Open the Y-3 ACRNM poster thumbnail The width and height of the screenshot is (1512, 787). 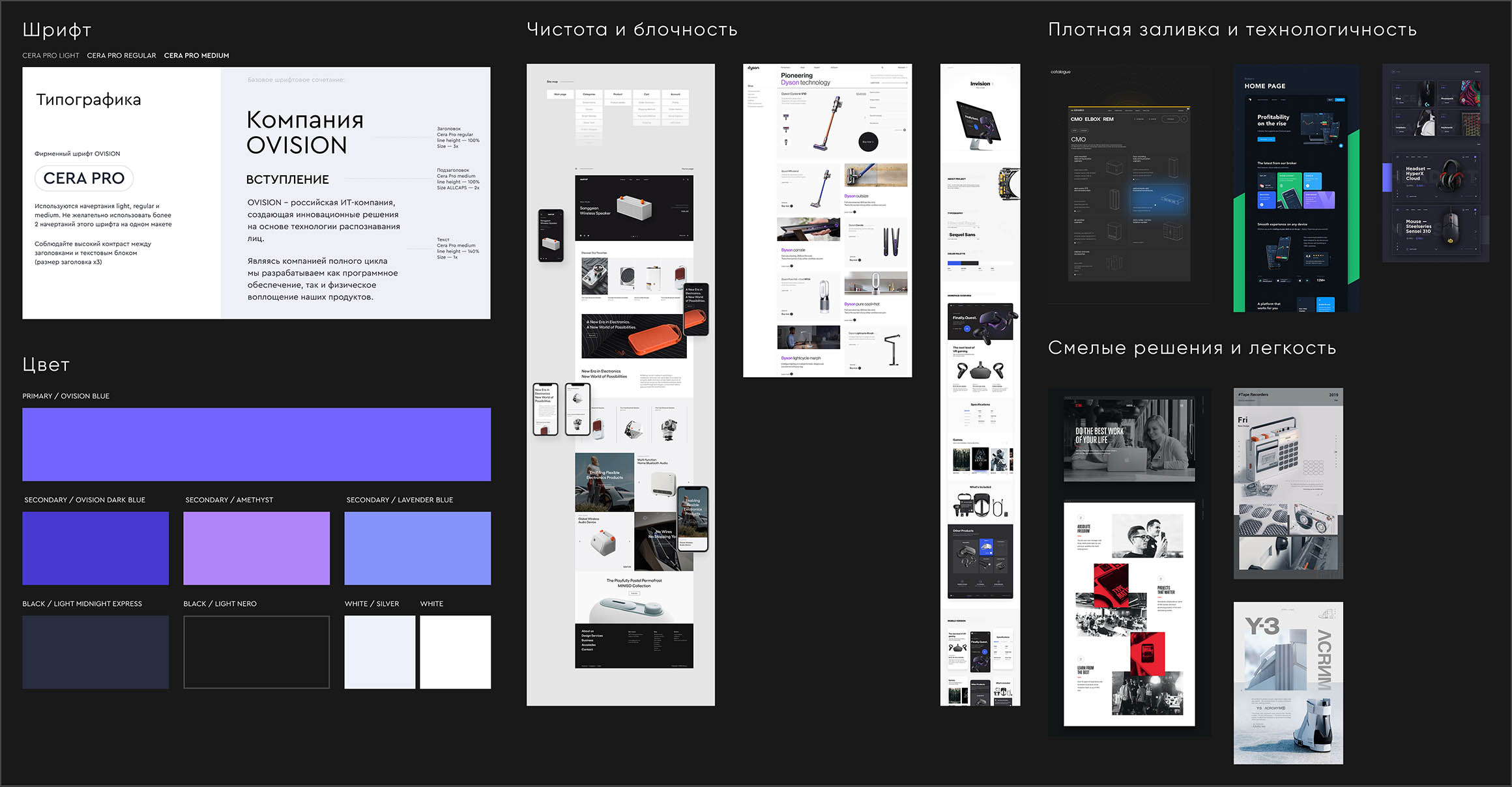1288,682
